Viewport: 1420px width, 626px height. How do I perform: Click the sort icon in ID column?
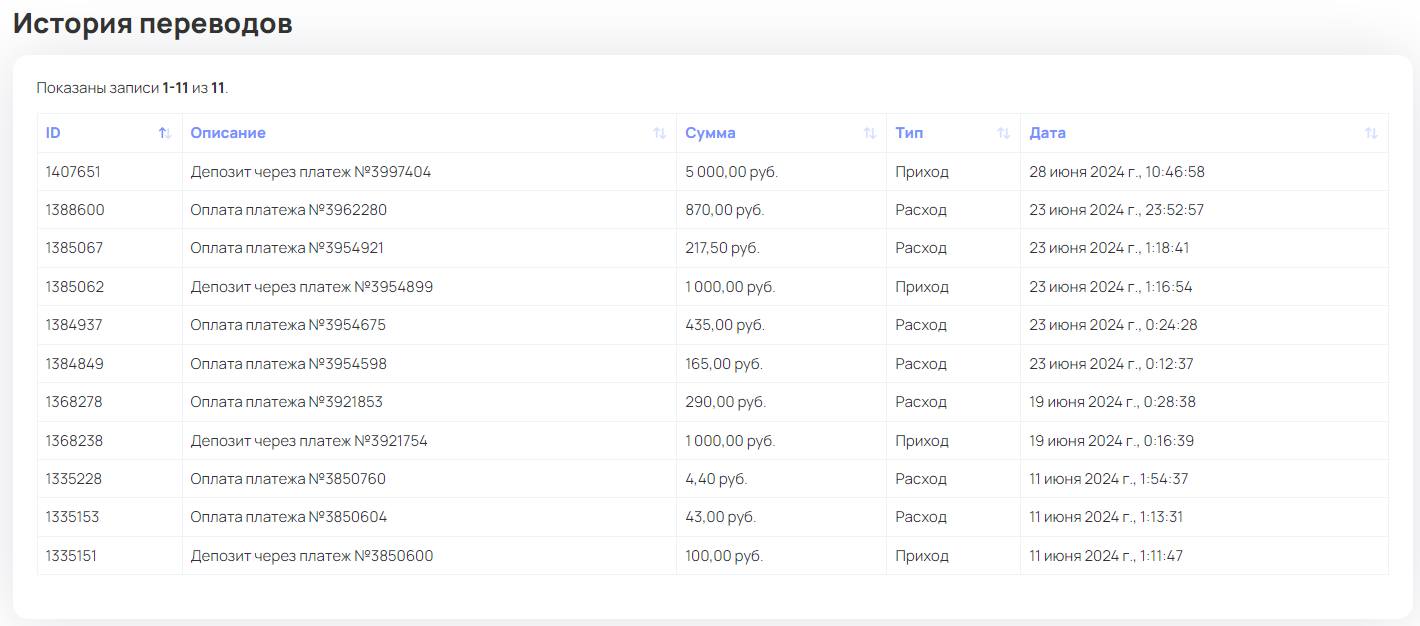pyautogui.click(x=165, y=133)
